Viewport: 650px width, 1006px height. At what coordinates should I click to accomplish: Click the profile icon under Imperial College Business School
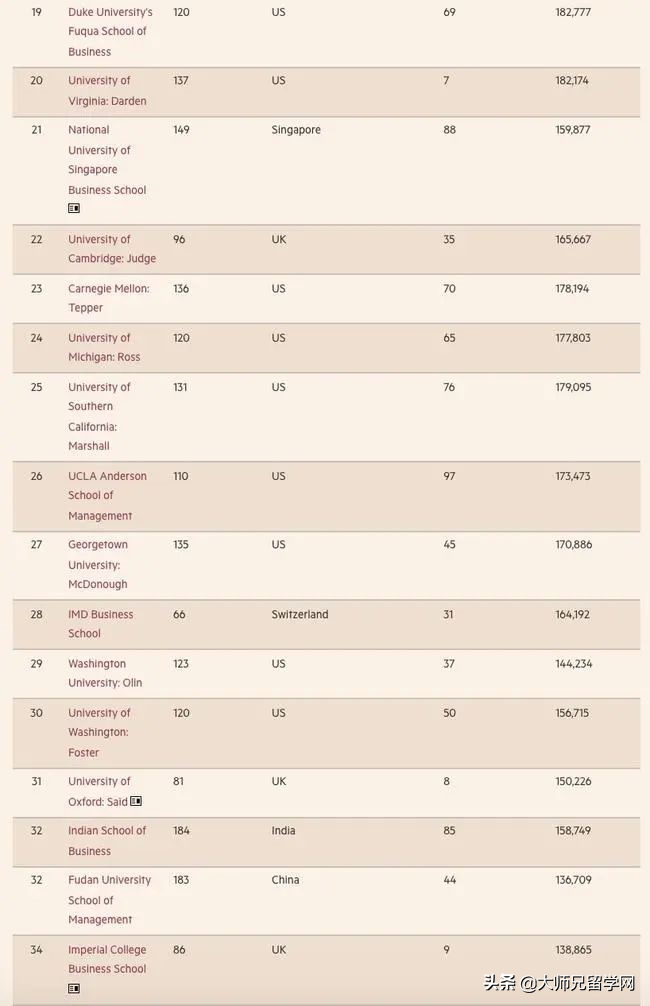74,988
